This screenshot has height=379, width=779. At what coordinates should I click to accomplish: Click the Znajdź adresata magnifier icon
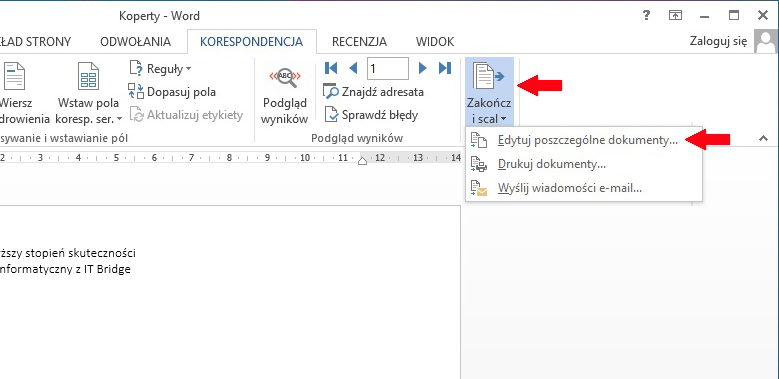click(x=331, y=91)
